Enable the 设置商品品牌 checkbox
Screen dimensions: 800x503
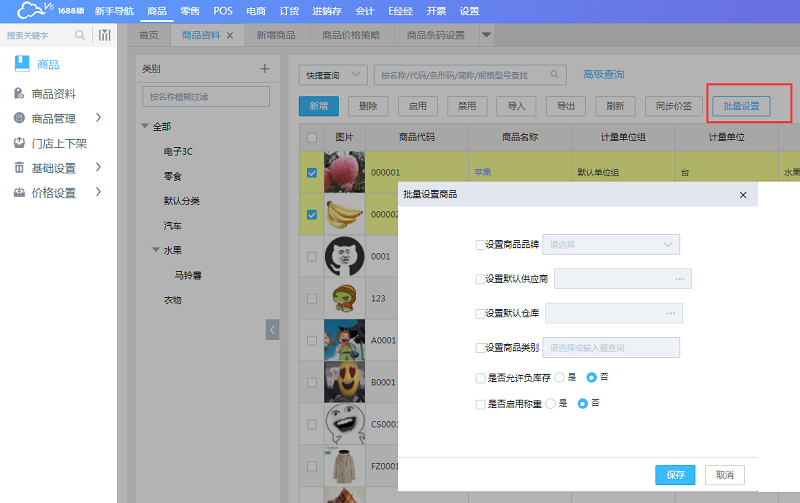[480, 244]
